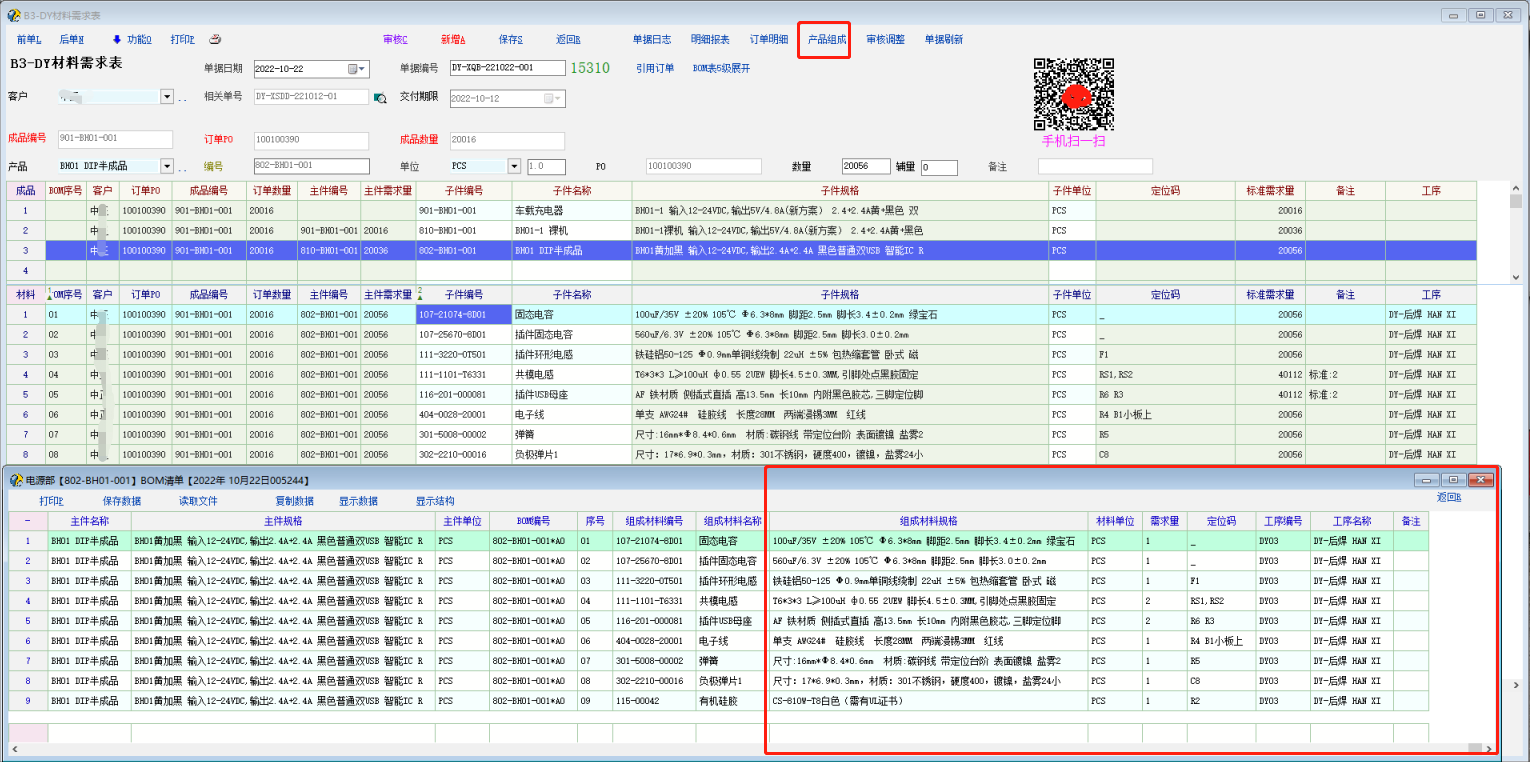Click the minus icon in BOM grid corner
Viewport: 1530px width, 762px height.
27,521
